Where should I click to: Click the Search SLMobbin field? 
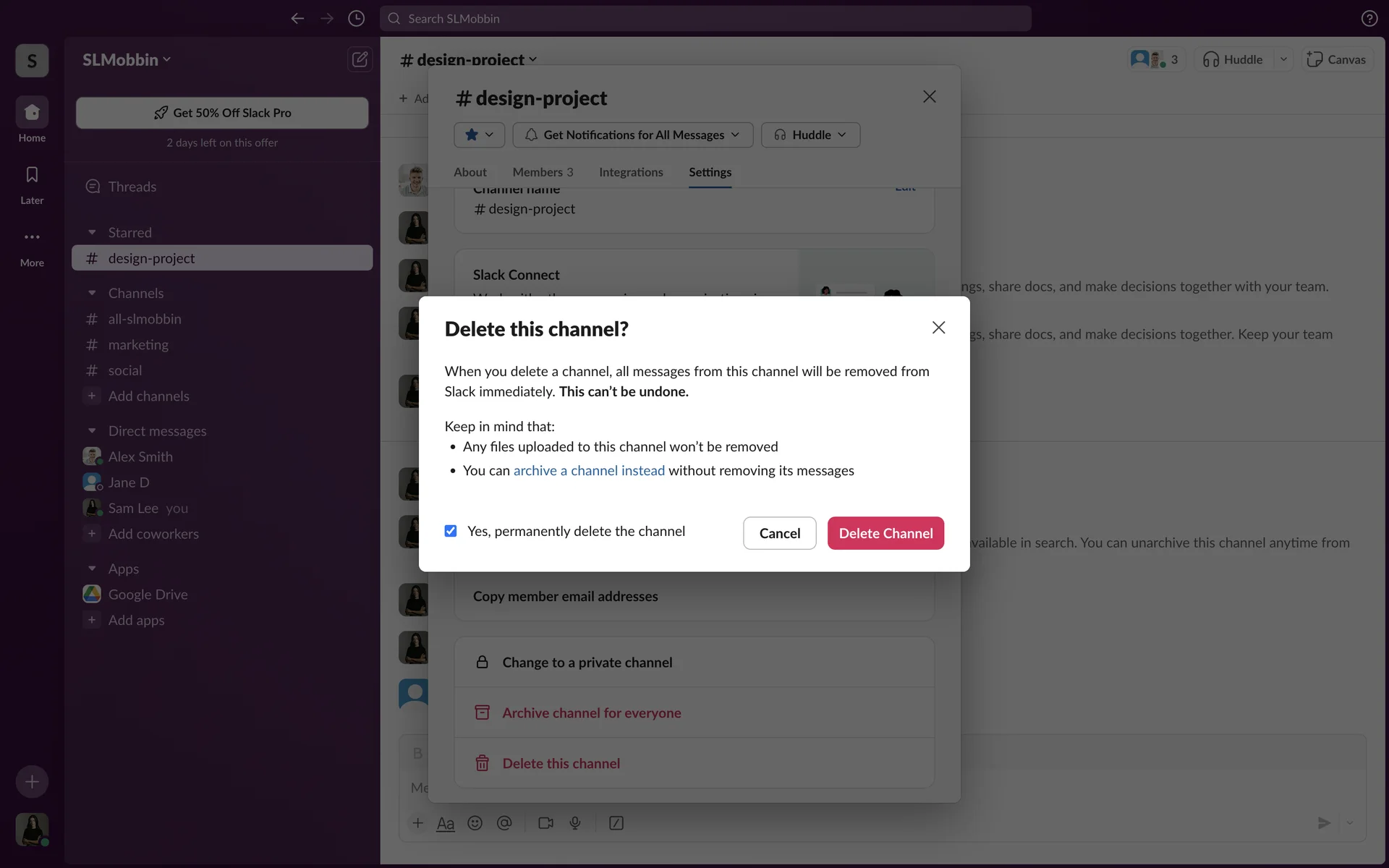click(x=705, y=19)
